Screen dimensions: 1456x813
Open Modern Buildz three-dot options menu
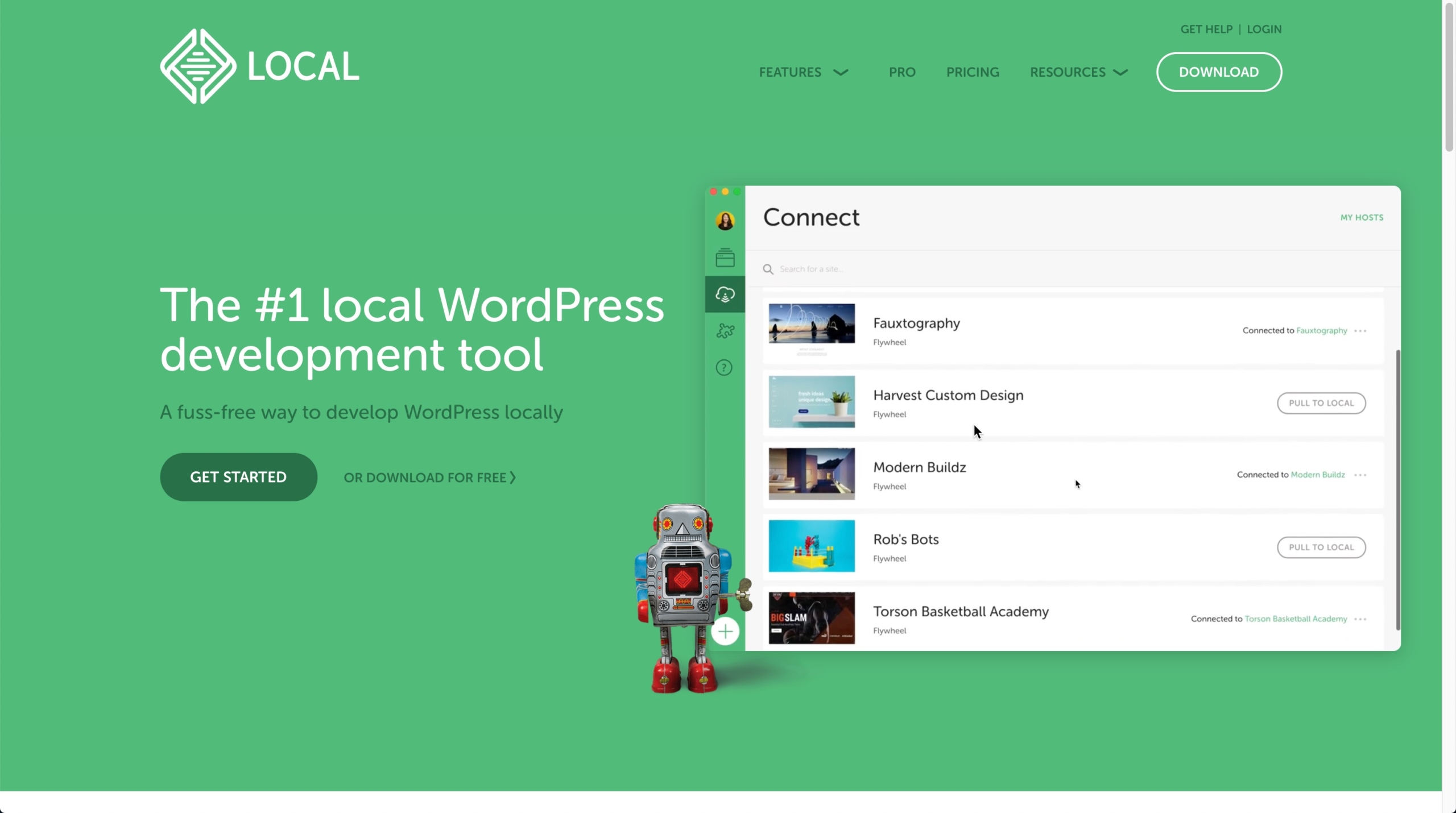pyautogui.click(x=1360, y=475)
